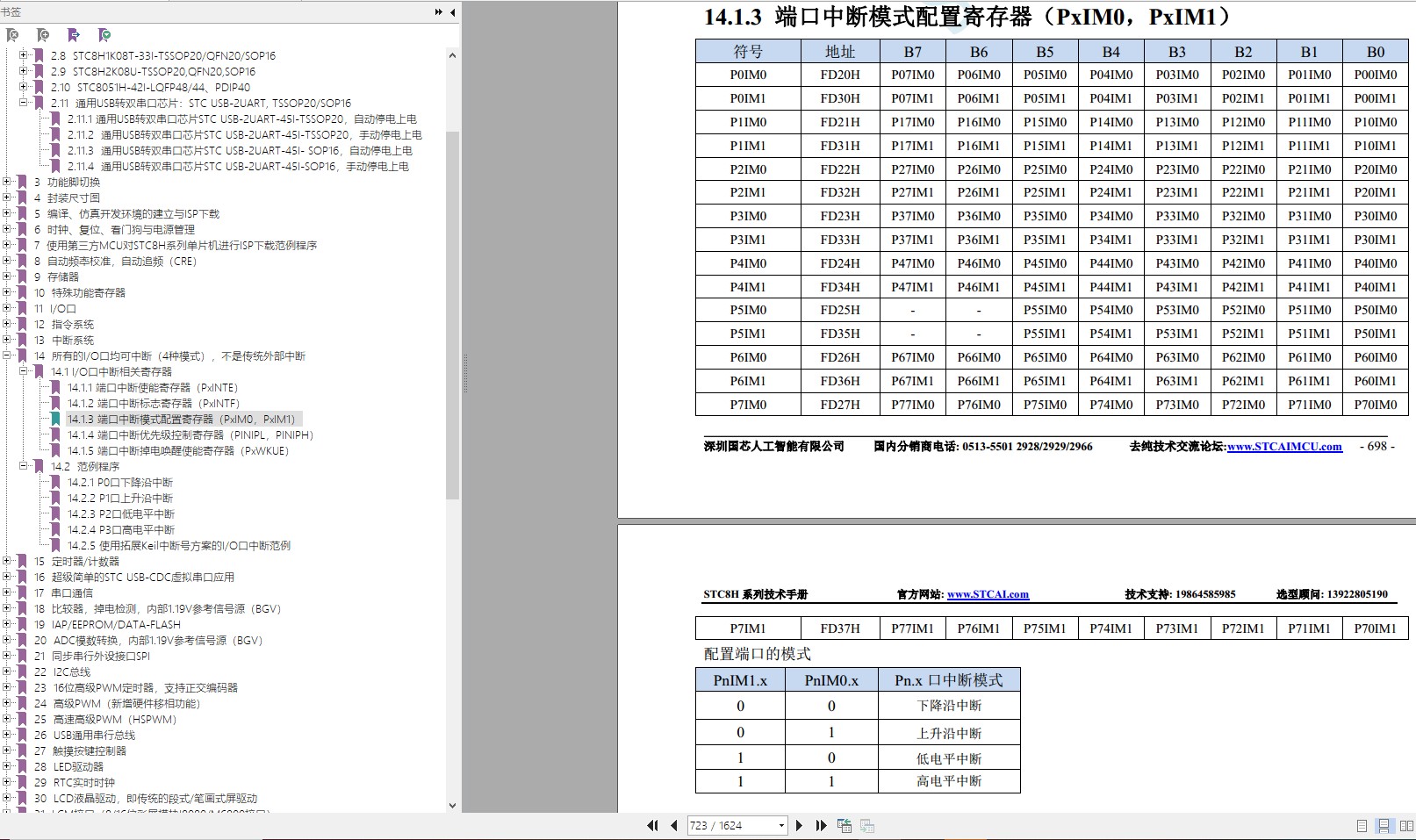This screenshot has width=1416, height=840.
Task: Collapse the 2.11 USB-2UART bookmark node
Action: click(24, 103)
